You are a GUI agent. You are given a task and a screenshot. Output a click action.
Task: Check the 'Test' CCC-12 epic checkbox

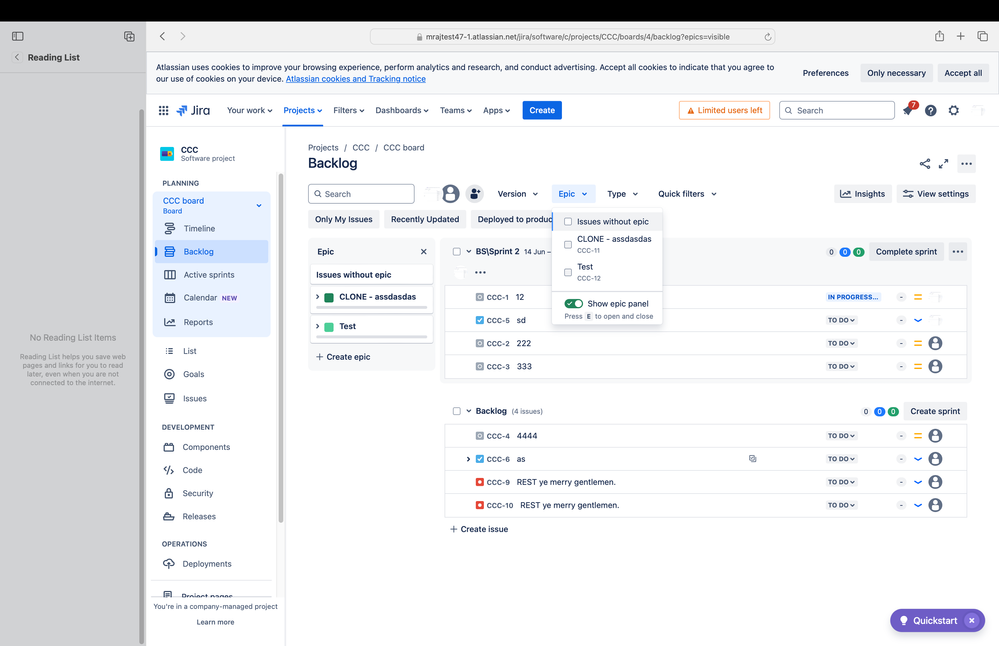point(568,272)
